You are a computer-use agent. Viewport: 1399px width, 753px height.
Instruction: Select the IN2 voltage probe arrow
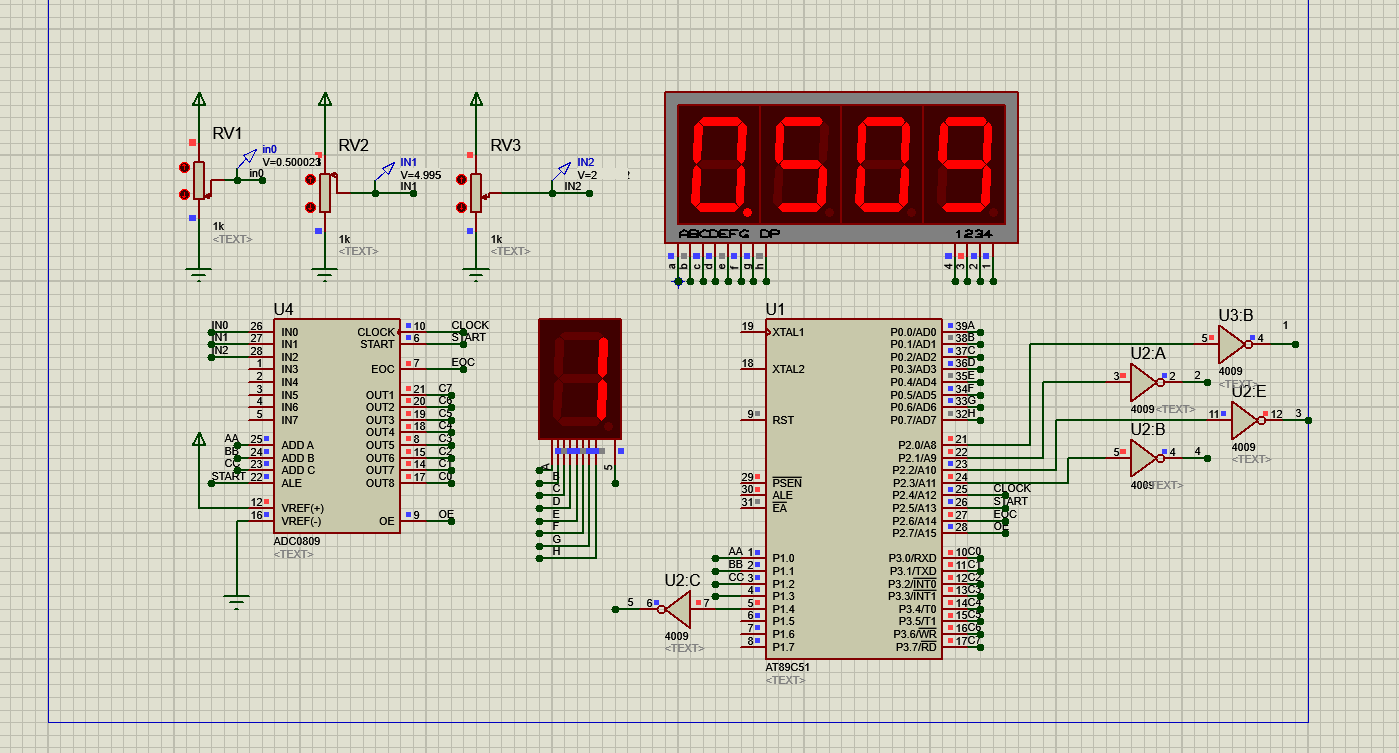point(562,173)
